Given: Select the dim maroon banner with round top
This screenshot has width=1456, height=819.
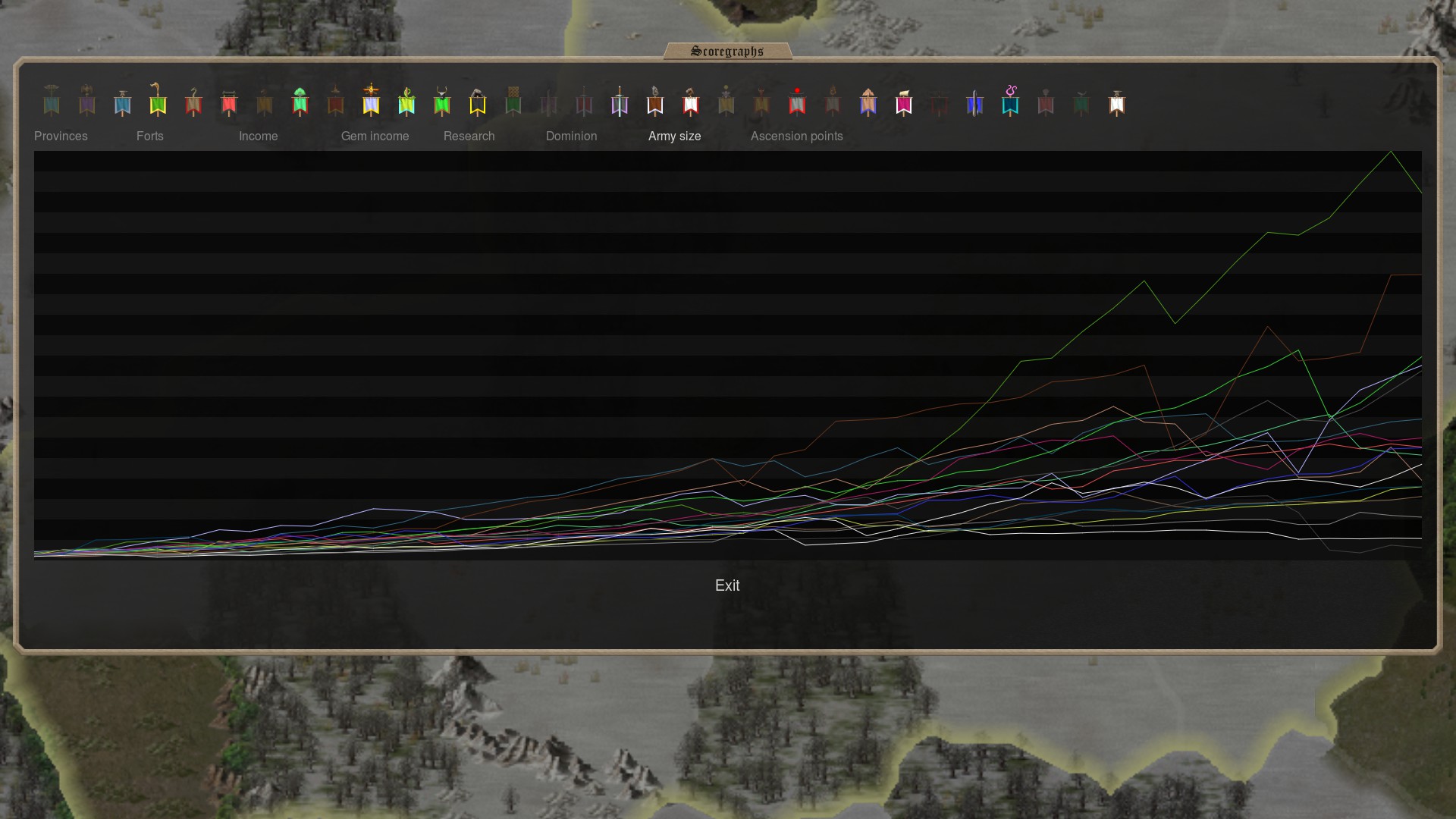Looking at the screenshot, I should pos(1046,100).
